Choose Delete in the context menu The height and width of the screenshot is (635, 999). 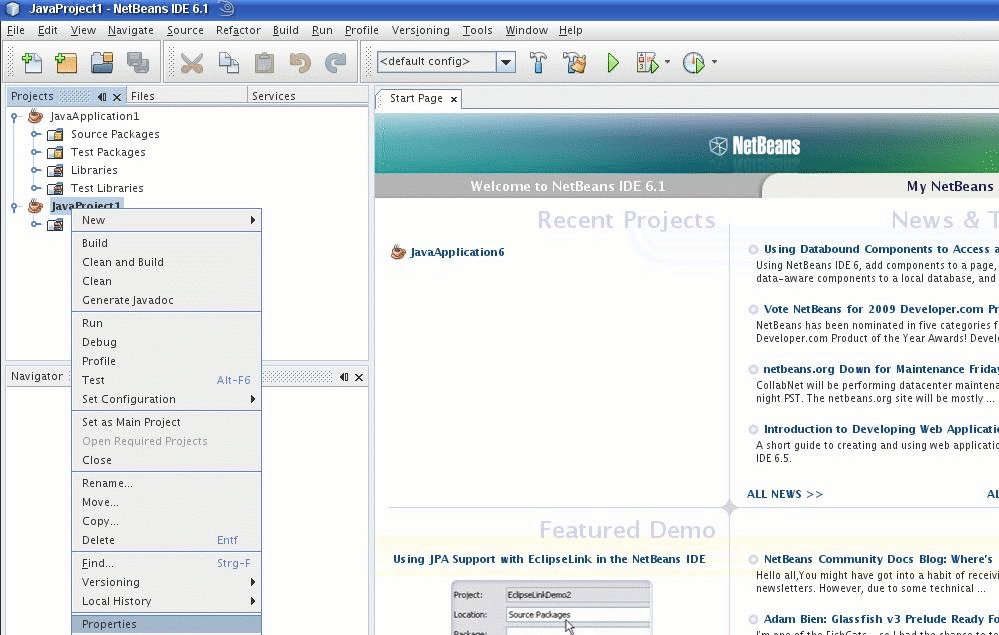tap(166, 540)
